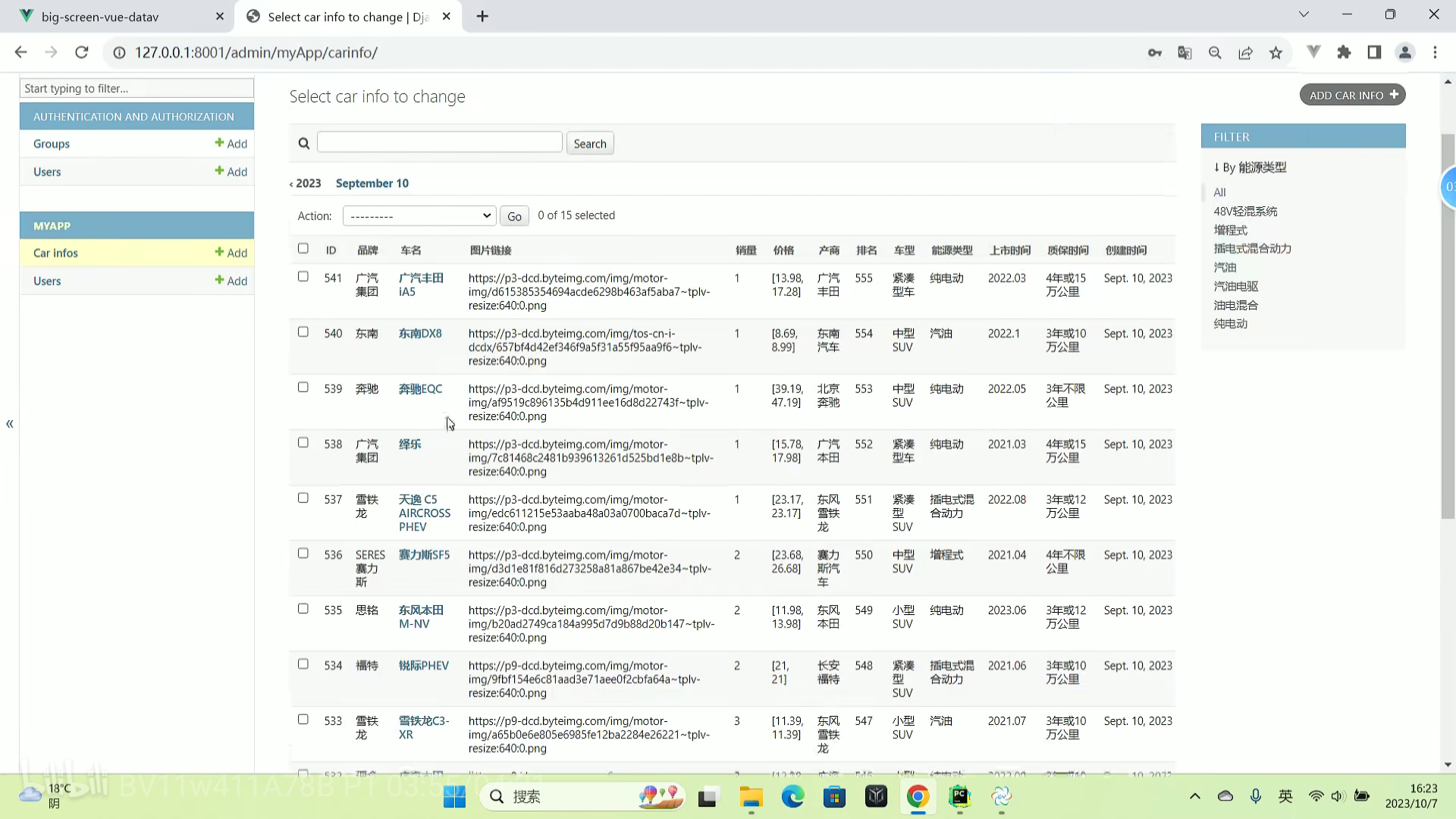Click the tab search down-arrow in Chrome
Screen dimensions: 1456x819
[x=1304, y=14]
